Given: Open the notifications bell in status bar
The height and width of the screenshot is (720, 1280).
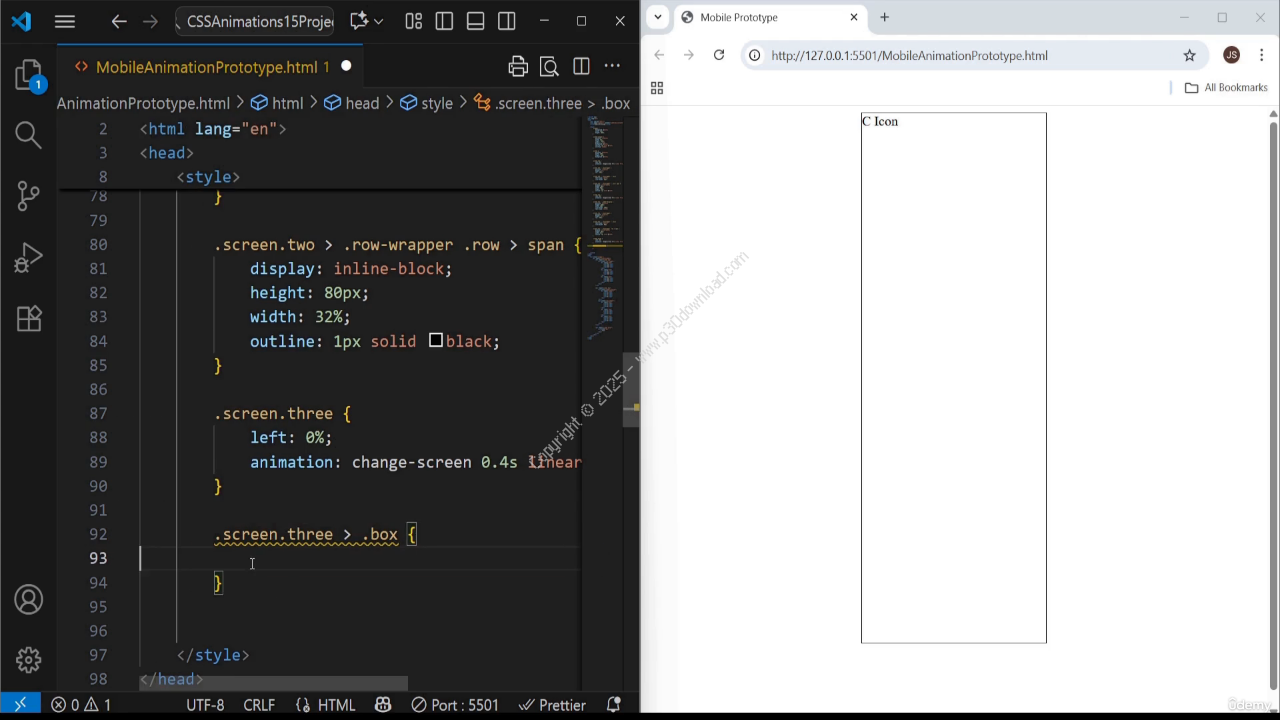Looking at the screenshot, I should point(614,705).
